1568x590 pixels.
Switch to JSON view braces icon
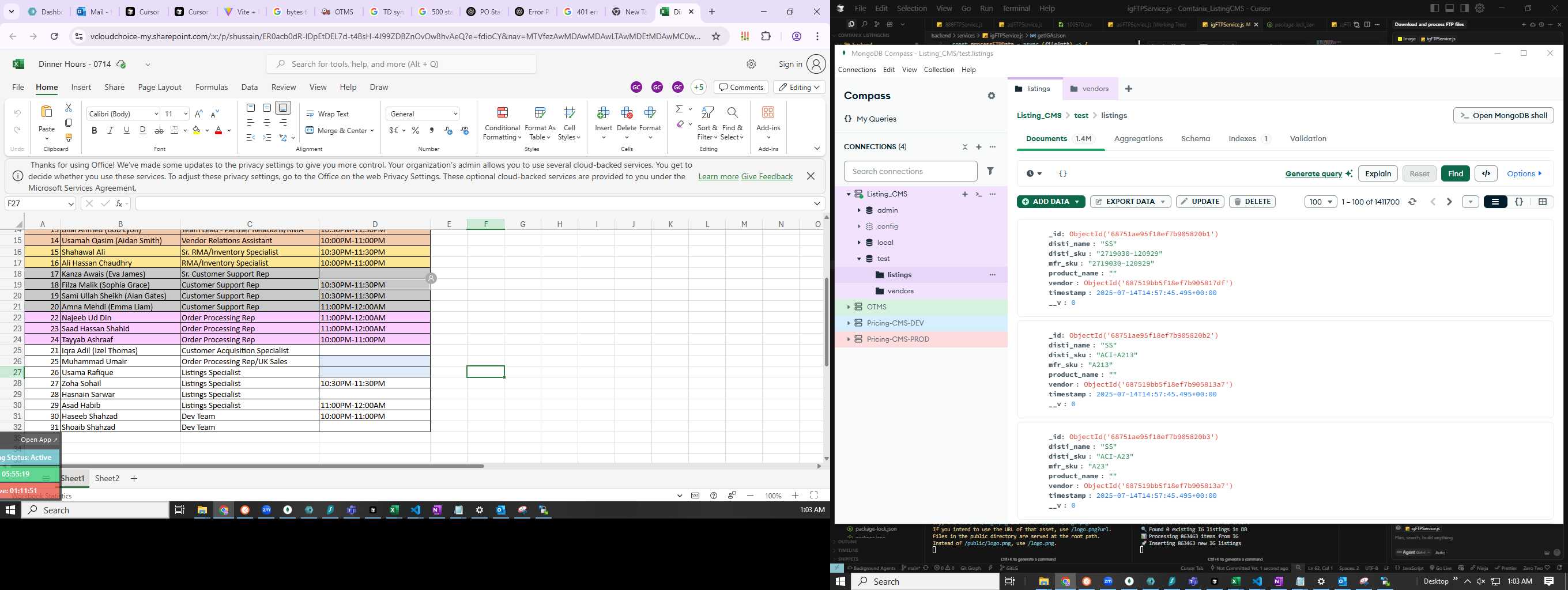tap(1518, 202)
